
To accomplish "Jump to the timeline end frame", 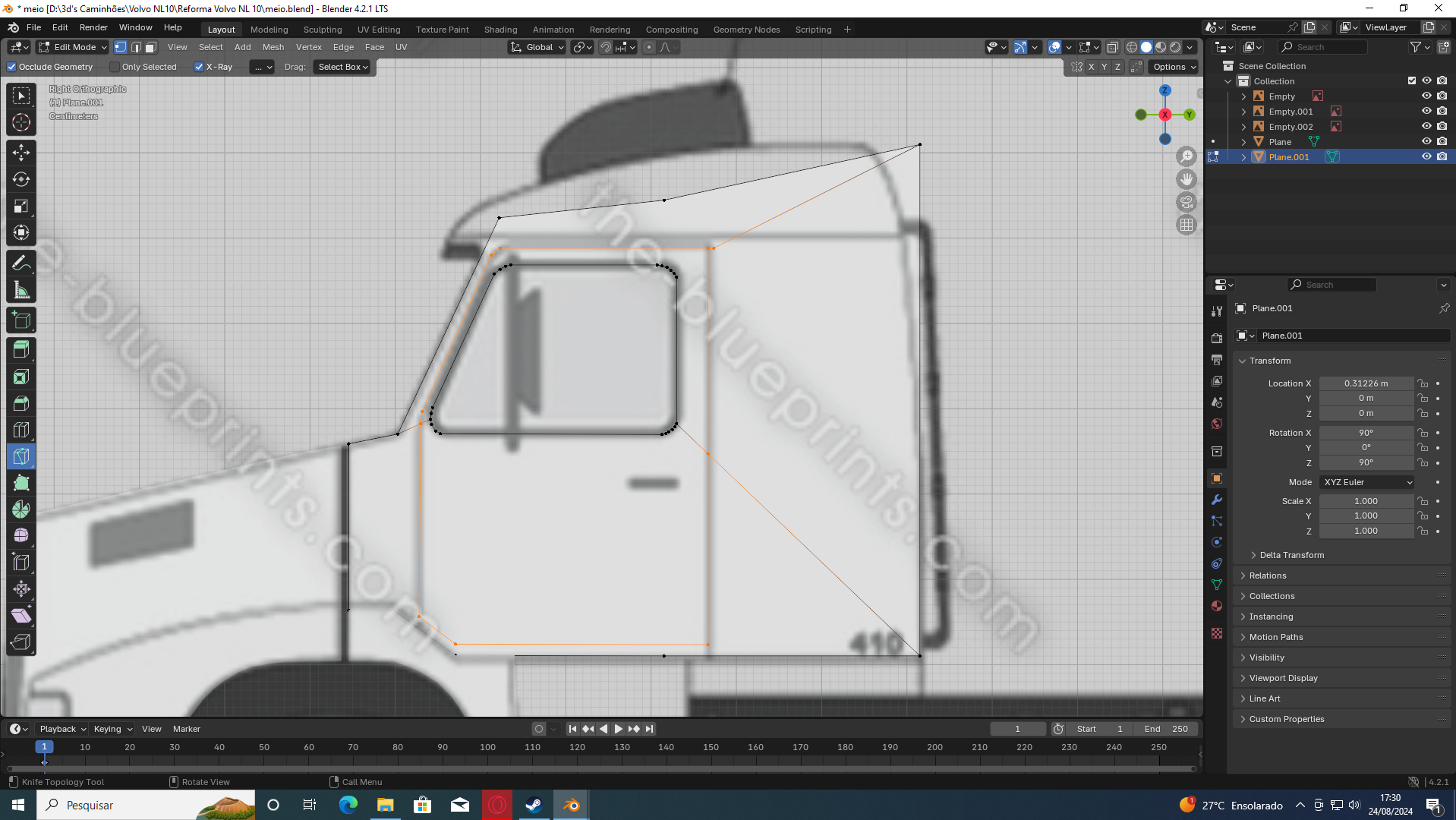I will [x=649, y=729].
